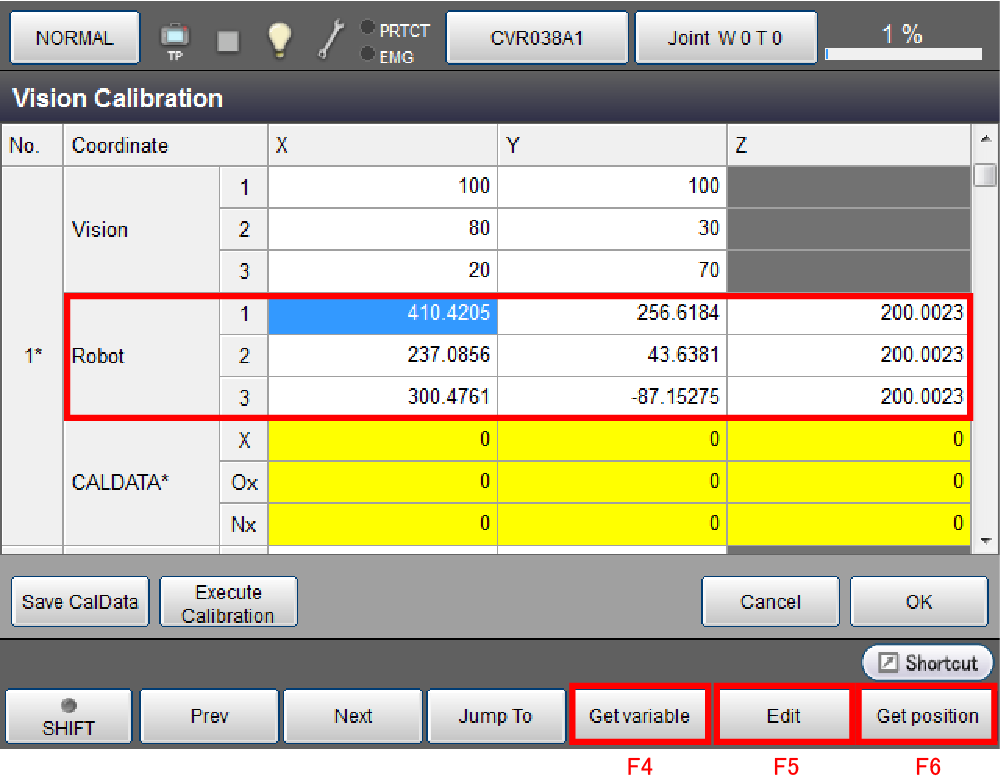
Task: Open the Shortcut button
Action: tap(927, 663)
